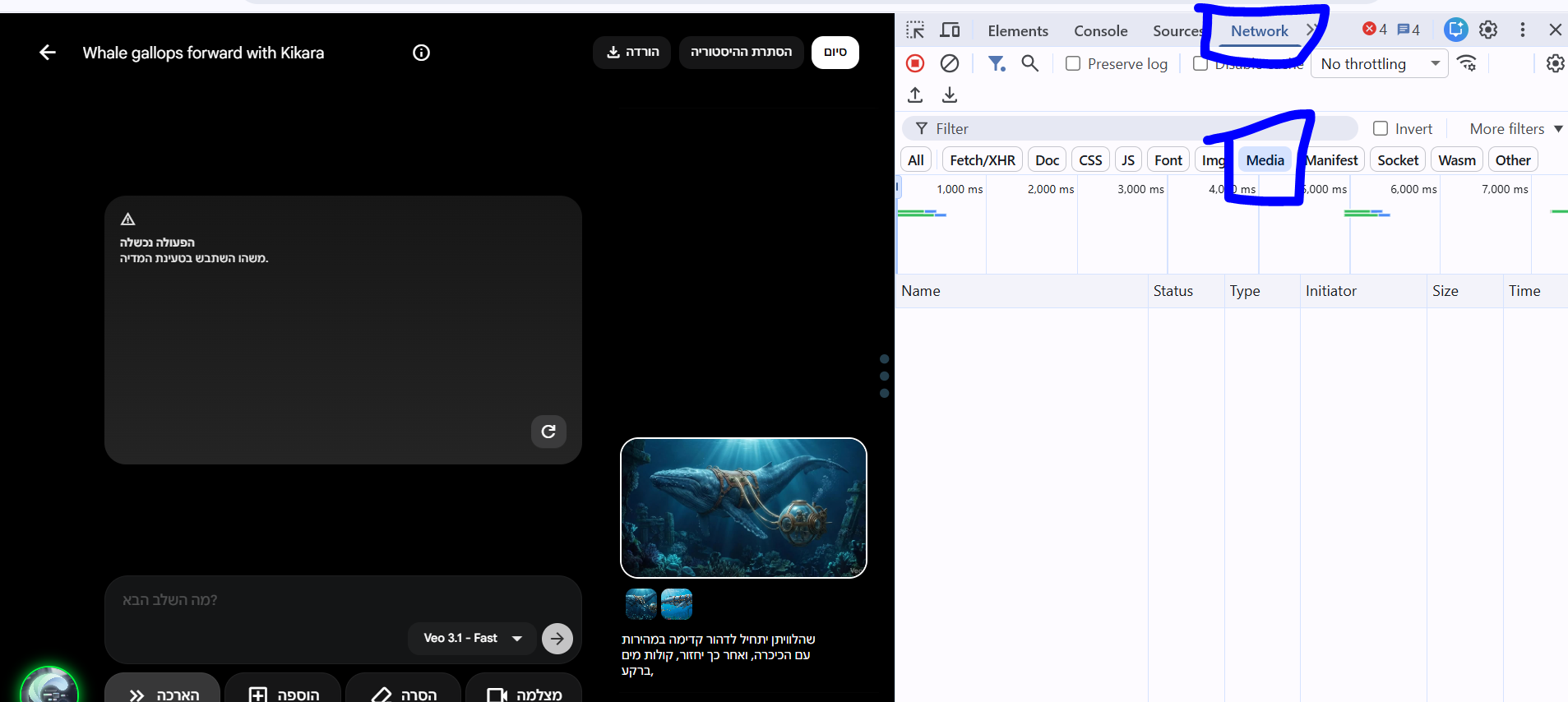Image resolution: width=1568 pixels, height=702 pixels.
Task: Open the network search magnifier icon
Action: click(1029, 63)
